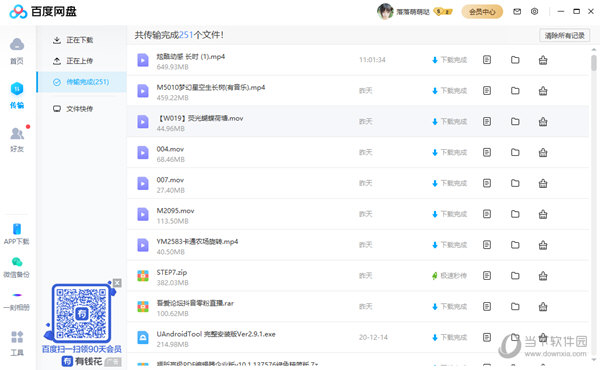Clear the record for the 100.62MB rar
Image resolution: width=600 pixels, height=370 pixels.
[x=543, y=306]
